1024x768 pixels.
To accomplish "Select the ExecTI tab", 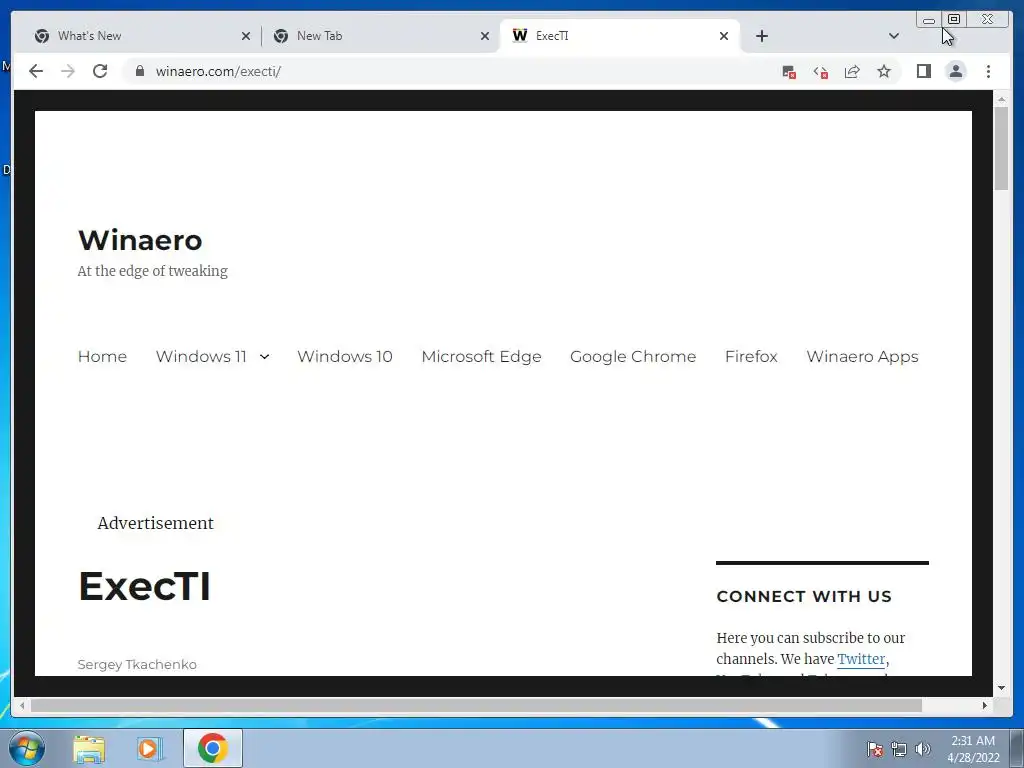I will point(620,36).
